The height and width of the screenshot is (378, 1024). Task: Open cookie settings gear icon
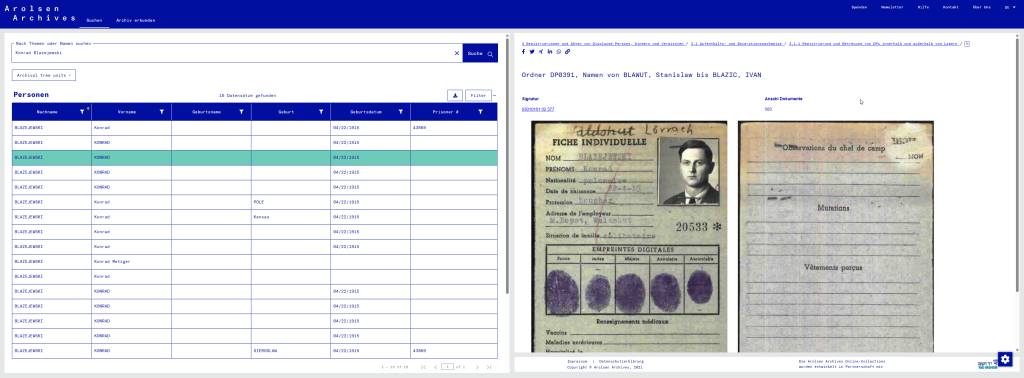coord(1005,359)
